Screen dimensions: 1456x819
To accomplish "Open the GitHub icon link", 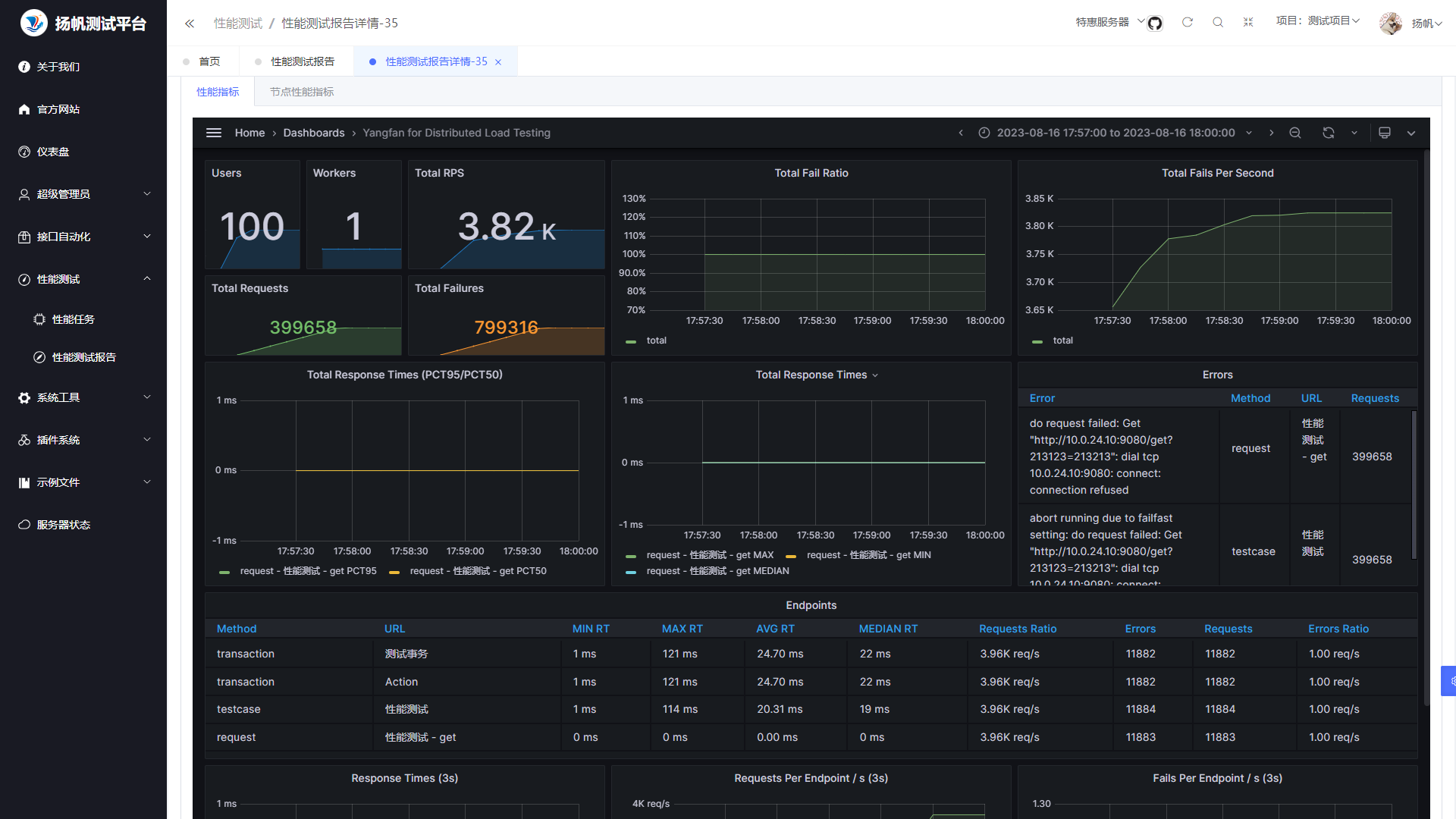I will click(x=1155, y=24).
